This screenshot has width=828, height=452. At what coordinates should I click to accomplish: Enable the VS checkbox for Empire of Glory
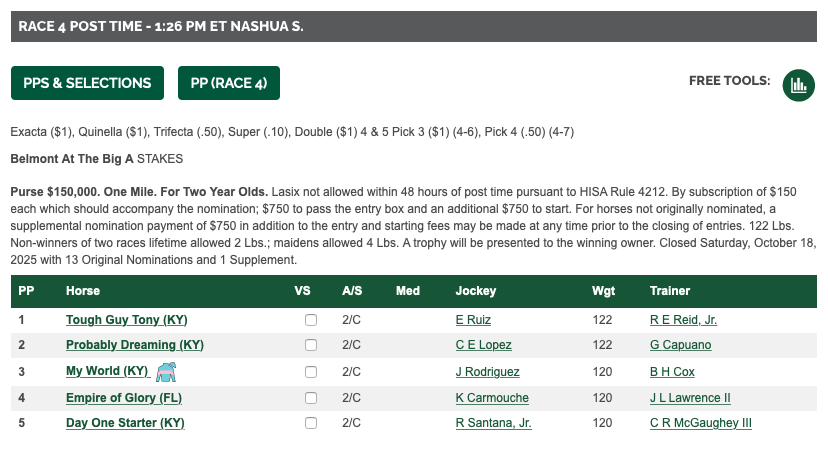point(311,398)
